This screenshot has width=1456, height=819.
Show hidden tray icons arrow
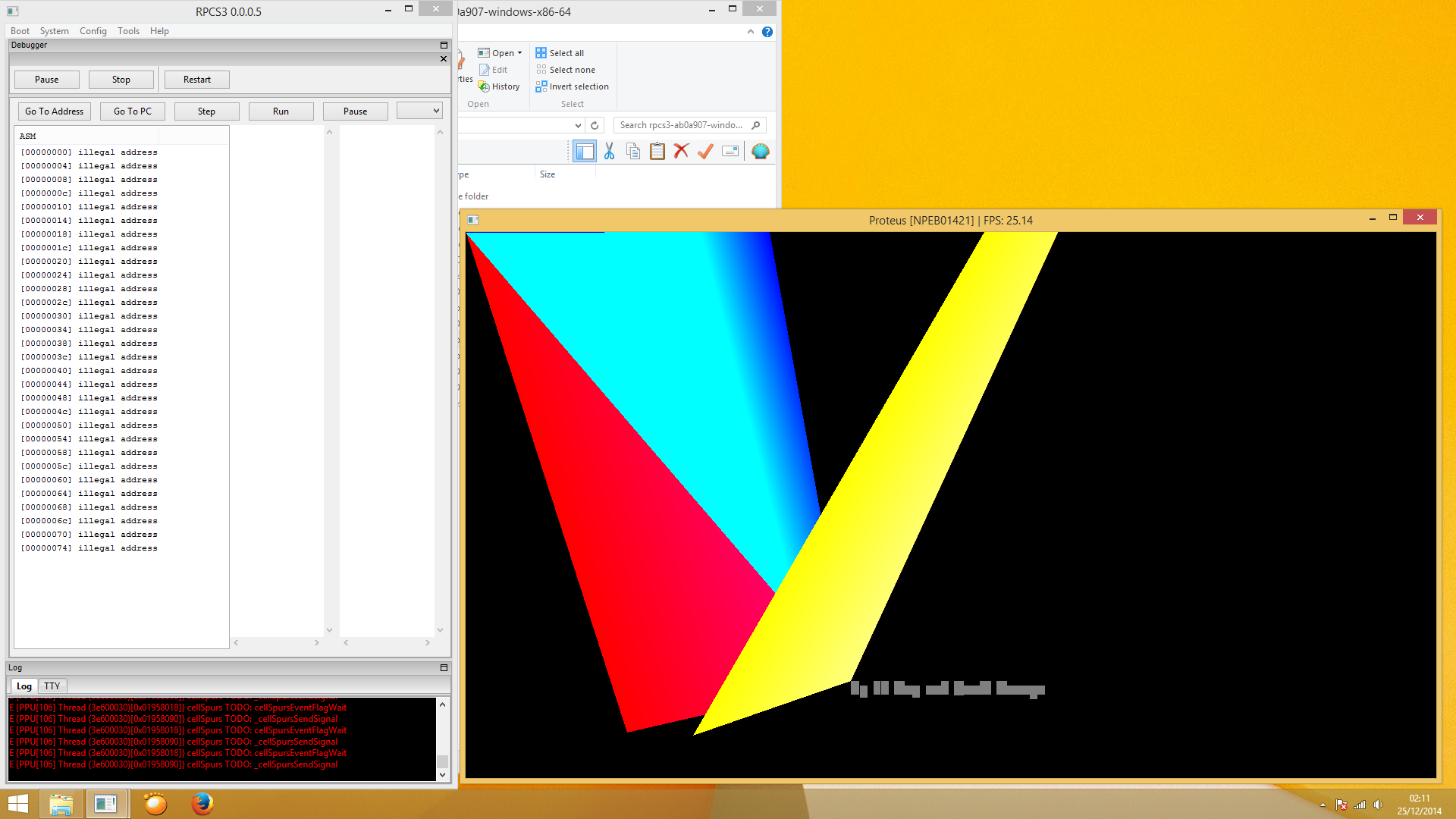(x=1323, y=805)
